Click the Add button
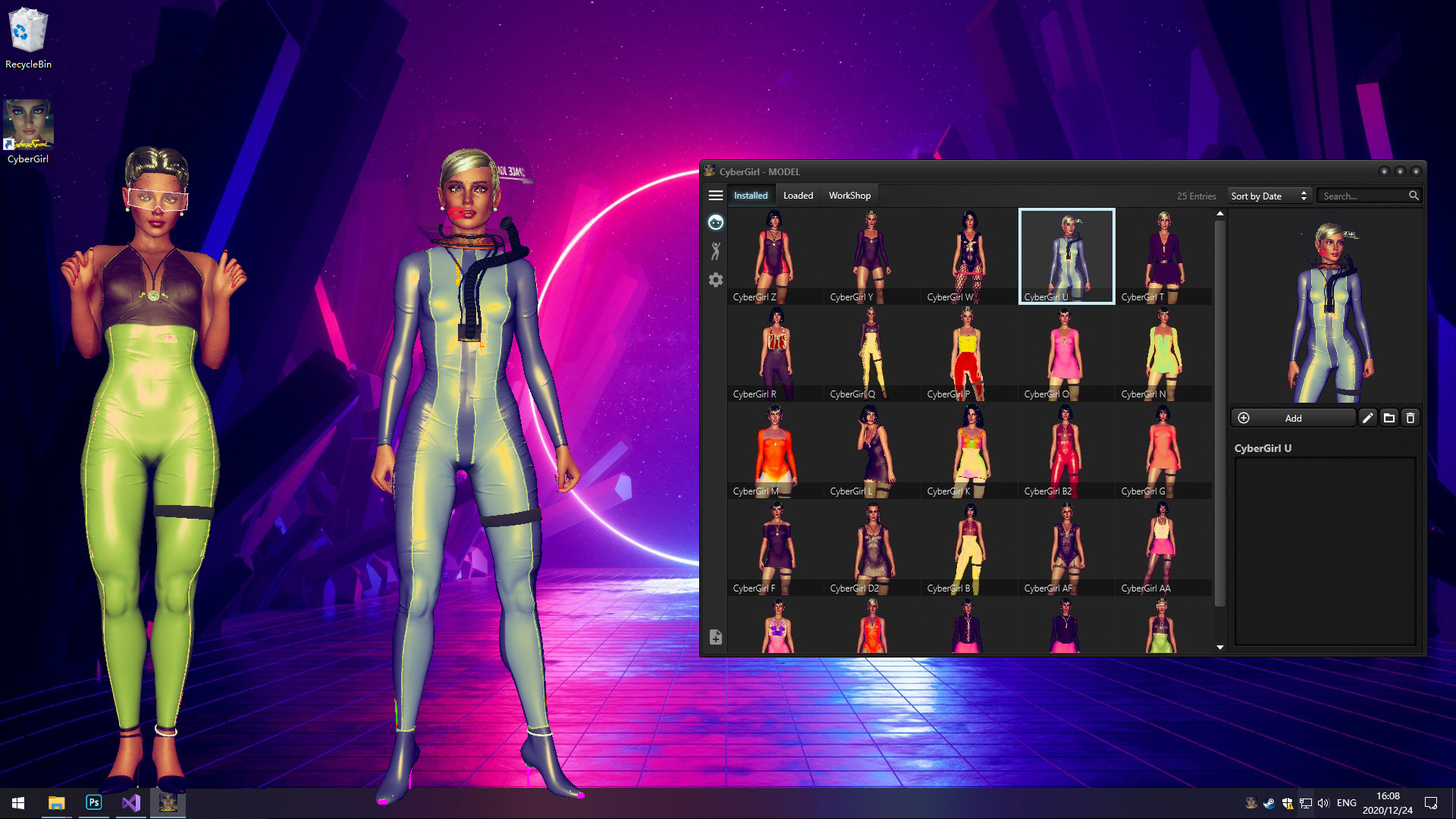This screenshot has width=1456, height=819. (x=1292, y=418)
